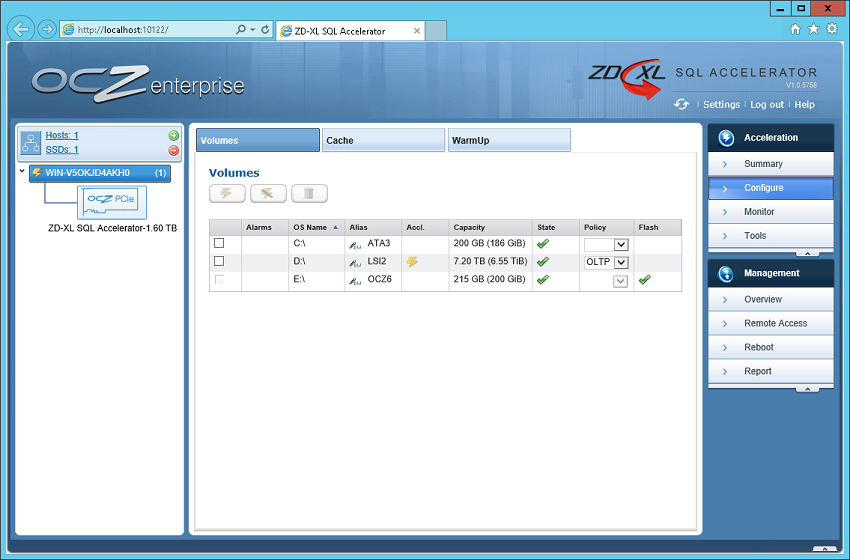This screenshot has height=560, width=850.
Task: Click the "7.20 TB (6.55 TiB)" capacity cell
Action: click(490, 261)
